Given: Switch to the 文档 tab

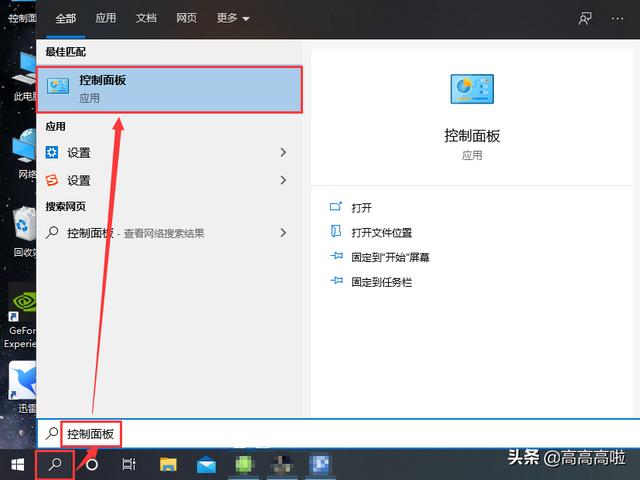Looking at the screenshot, I should pyautogui.click(x=146, y=18).
